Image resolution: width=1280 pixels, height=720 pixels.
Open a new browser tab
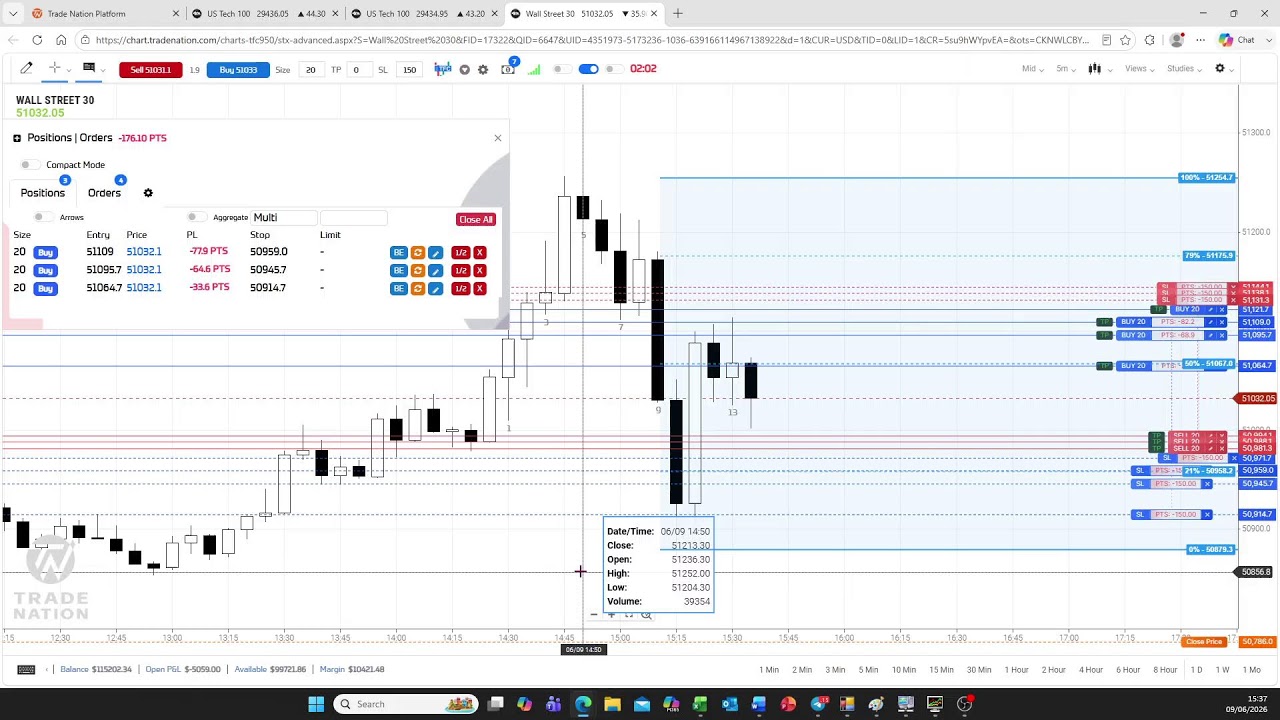[677, 14]
